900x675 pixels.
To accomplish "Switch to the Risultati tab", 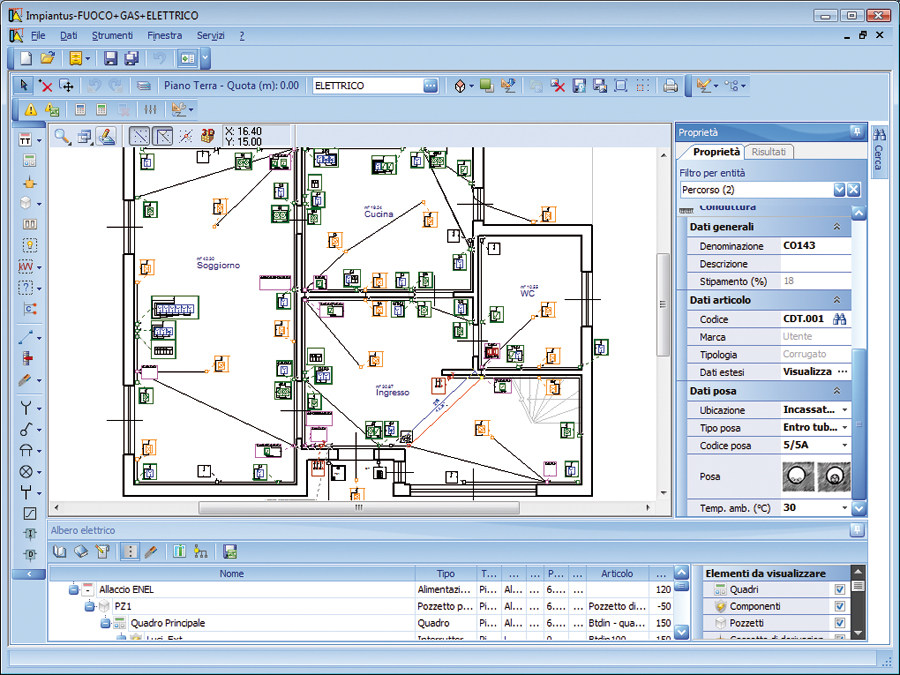I will [x=769, y=152].
